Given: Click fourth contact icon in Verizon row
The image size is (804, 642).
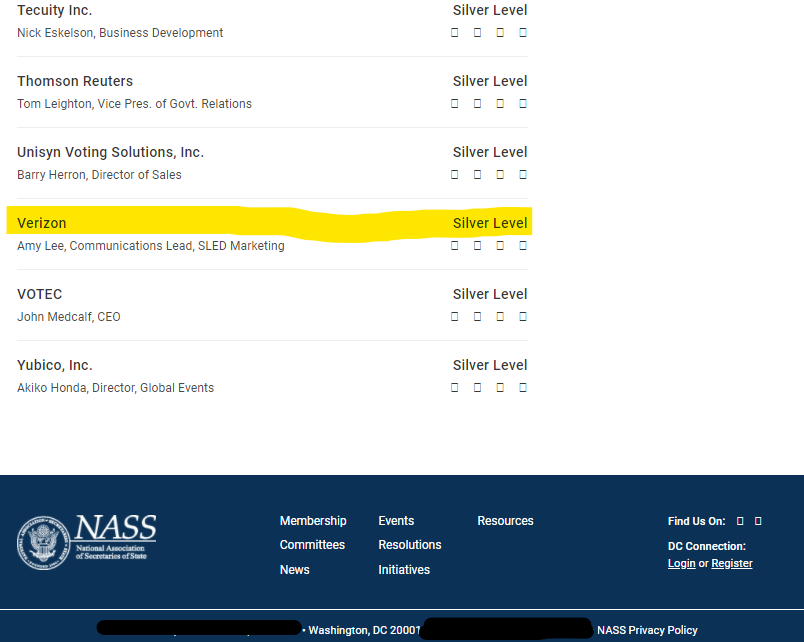Looking at the screenshot, I should tap(522, 246).
